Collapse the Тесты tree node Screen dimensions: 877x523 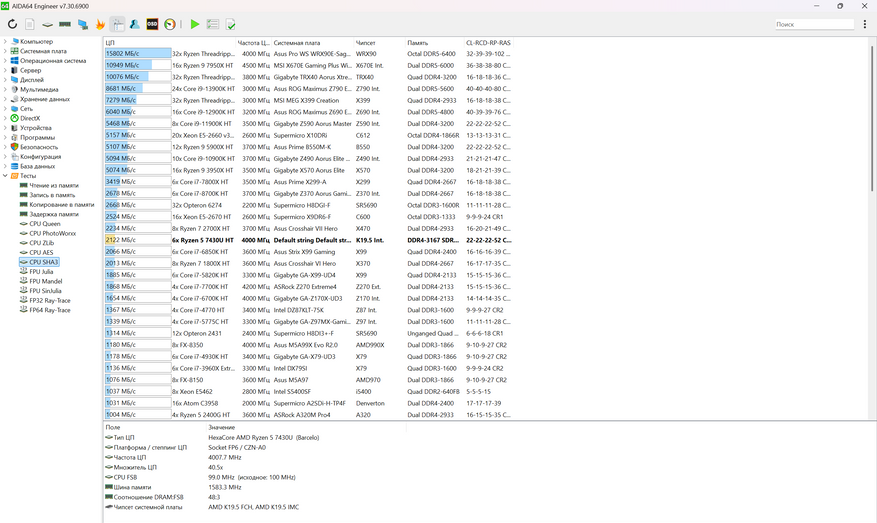[x=5, y=176]
